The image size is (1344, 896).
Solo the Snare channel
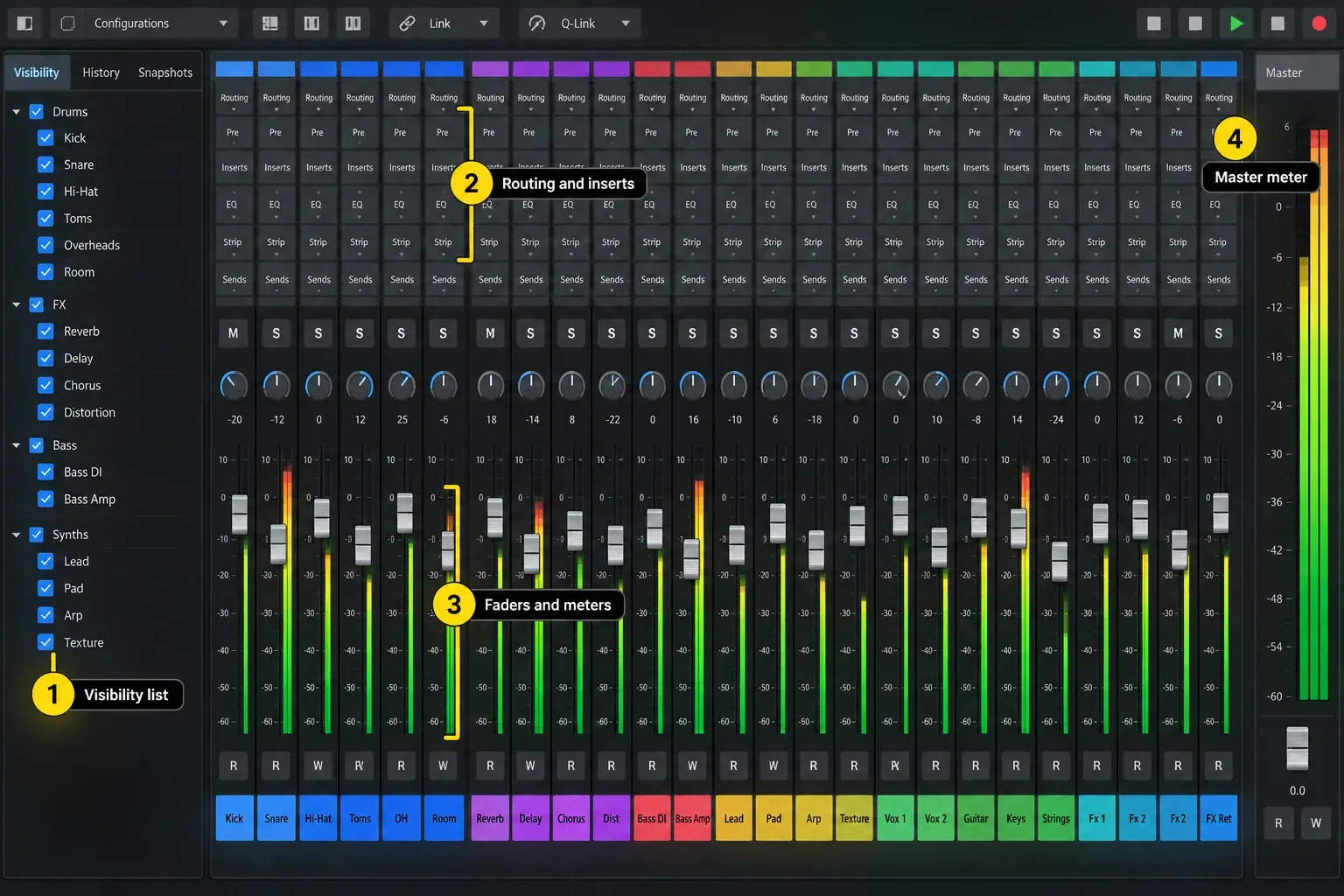276,333
